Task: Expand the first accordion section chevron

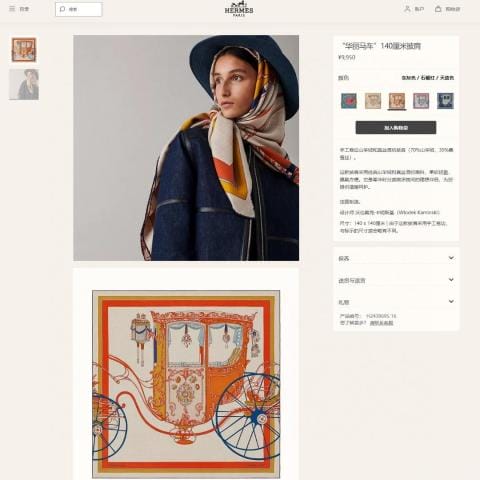Action: (451, 258)
